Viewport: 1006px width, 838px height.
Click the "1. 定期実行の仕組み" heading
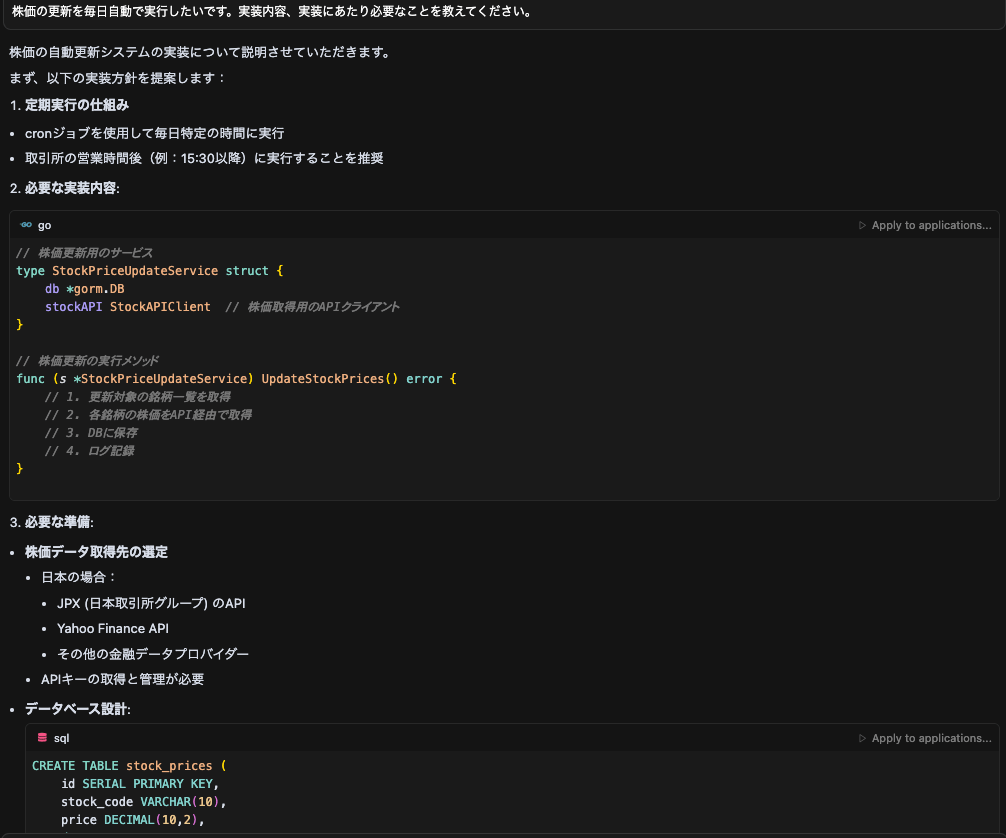pyautogui.click(x=69, y=105)
